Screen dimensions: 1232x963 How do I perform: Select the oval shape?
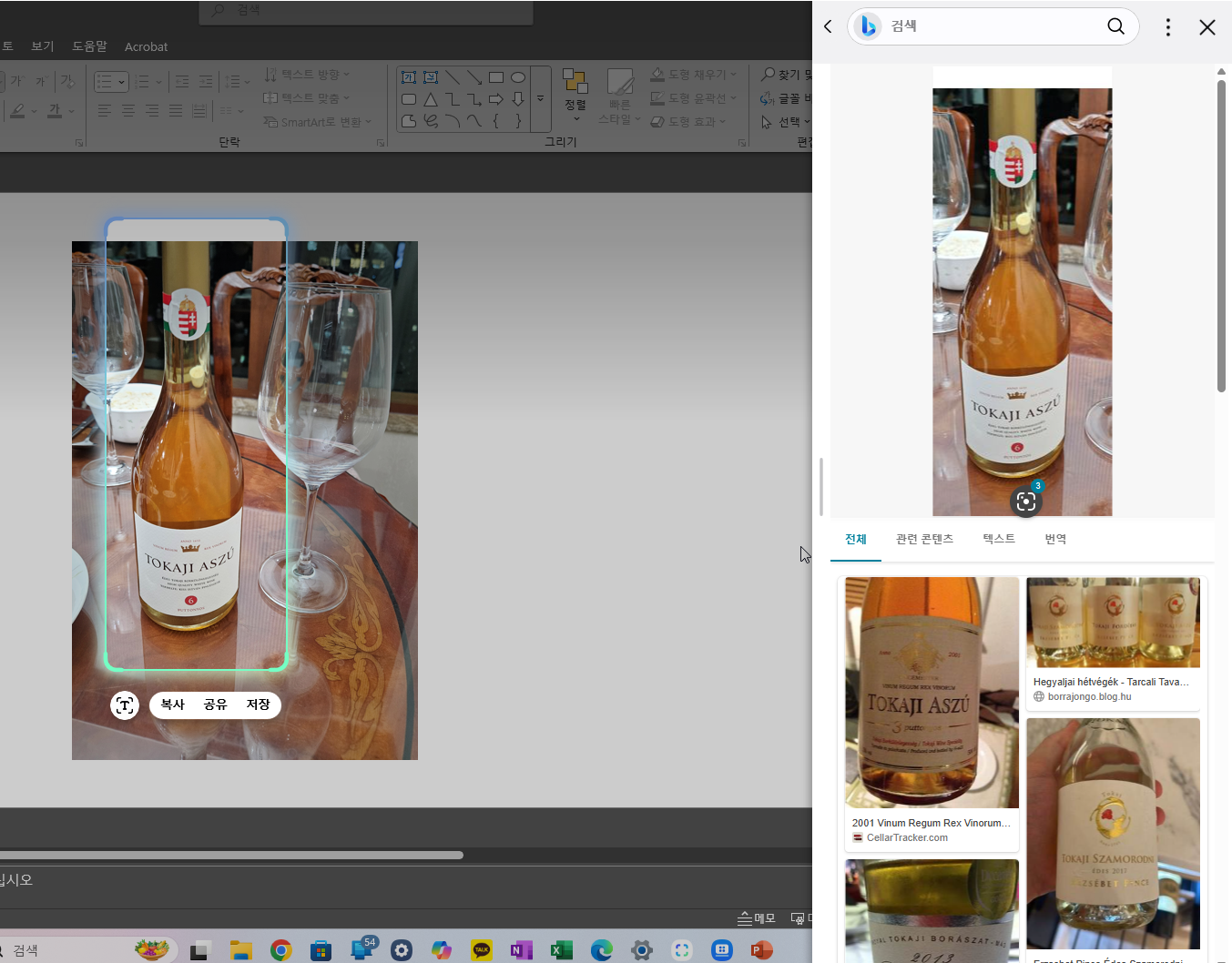518,77
